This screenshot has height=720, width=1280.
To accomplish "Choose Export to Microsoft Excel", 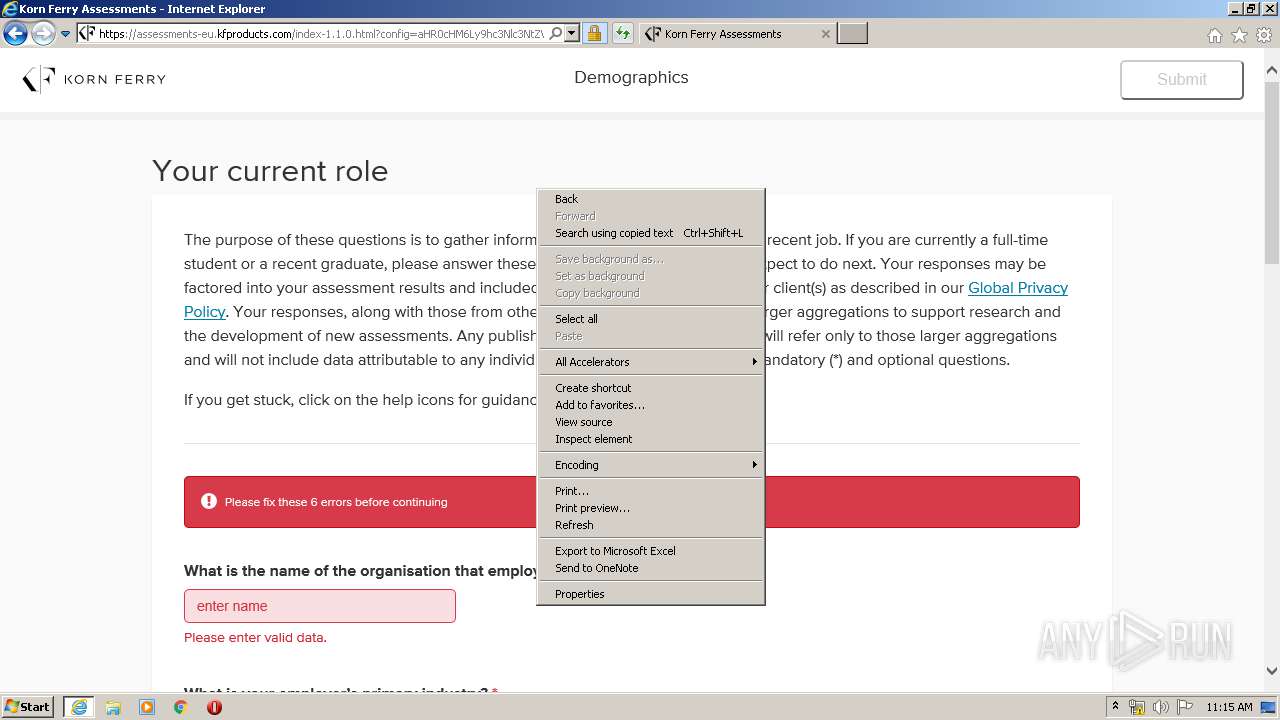I will pos(651,551).
